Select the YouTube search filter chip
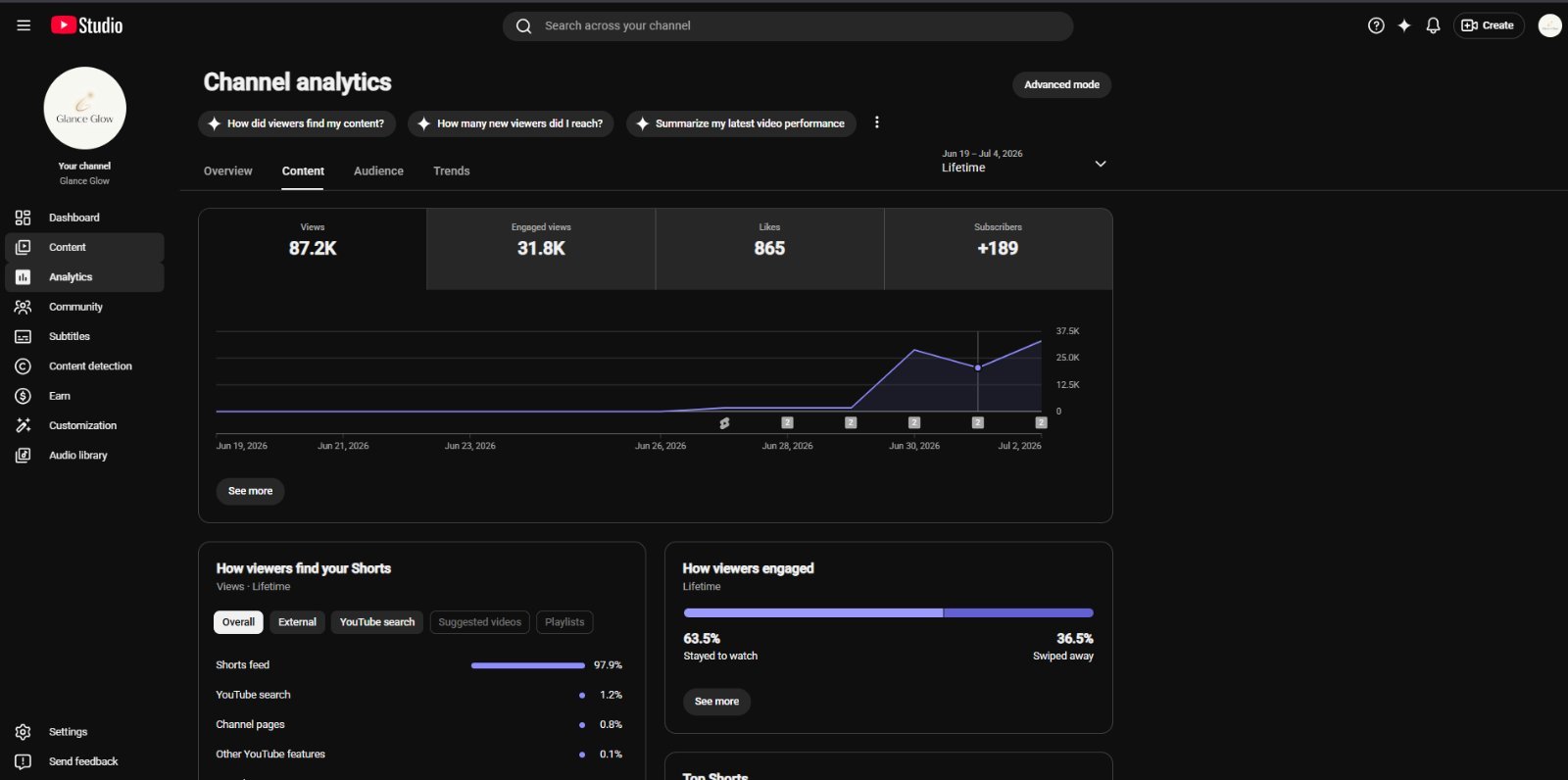This screenshot has width=1568, height=780. tap(377, 622)
